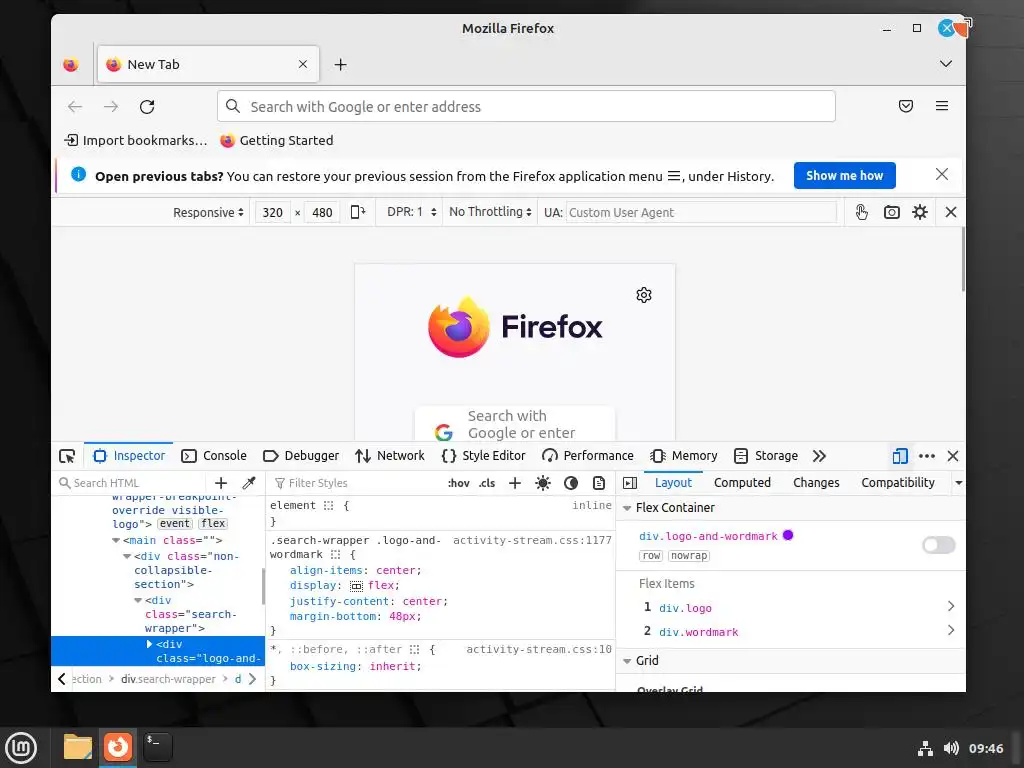Open responsive design mode settings gear

coord(920,212)
